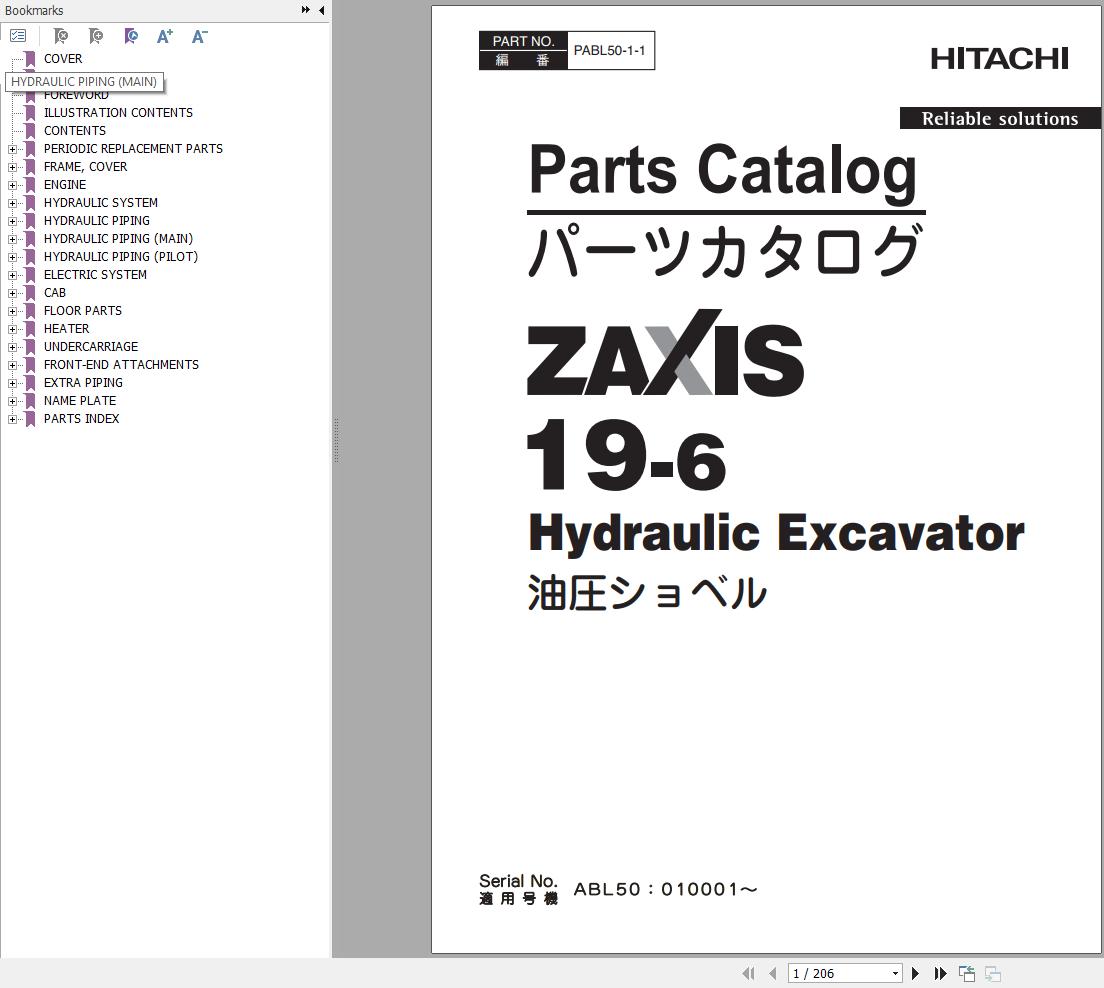Go to the first page
The image size is (1104, 988).
tap(748, 973)
